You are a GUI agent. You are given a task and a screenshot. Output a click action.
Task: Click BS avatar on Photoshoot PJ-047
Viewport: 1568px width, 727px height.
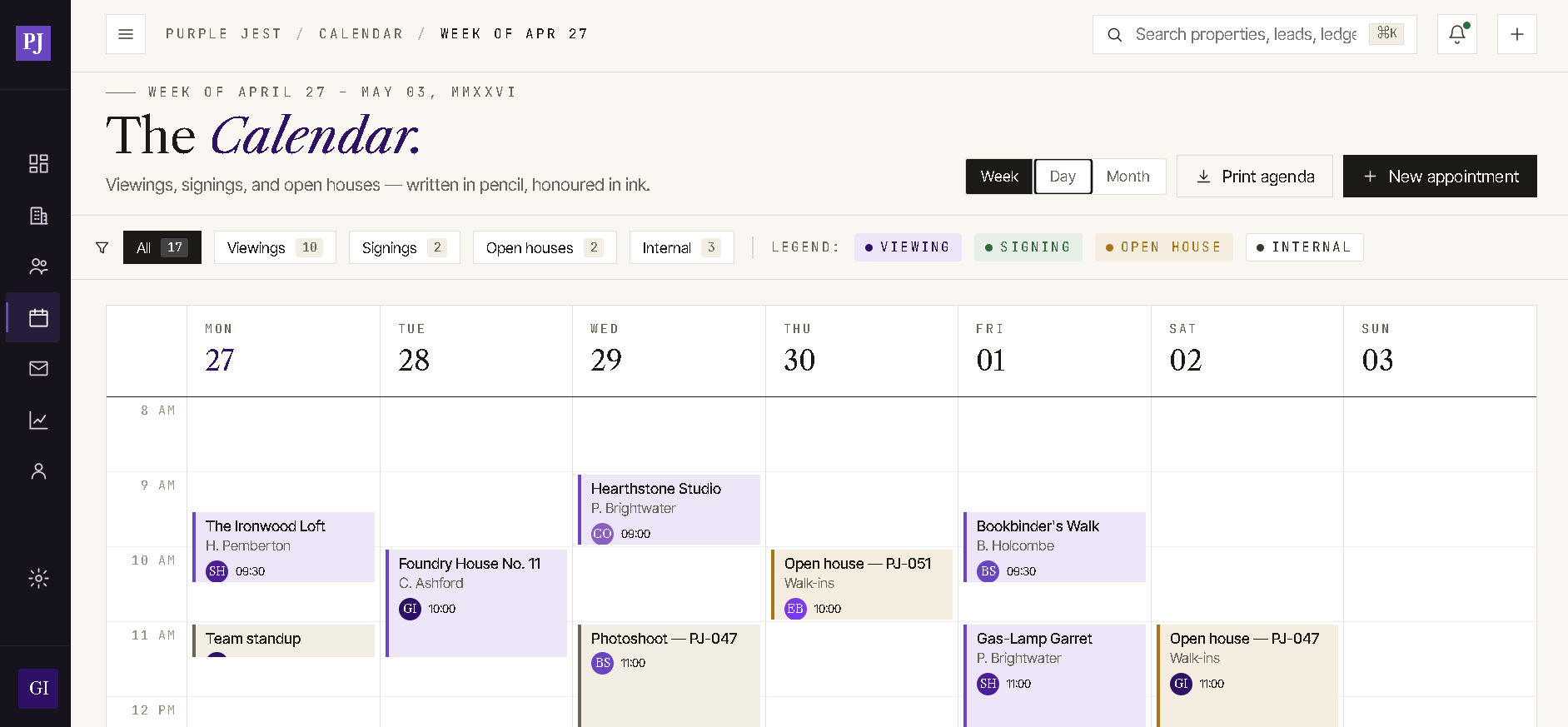tap(603, 663)
